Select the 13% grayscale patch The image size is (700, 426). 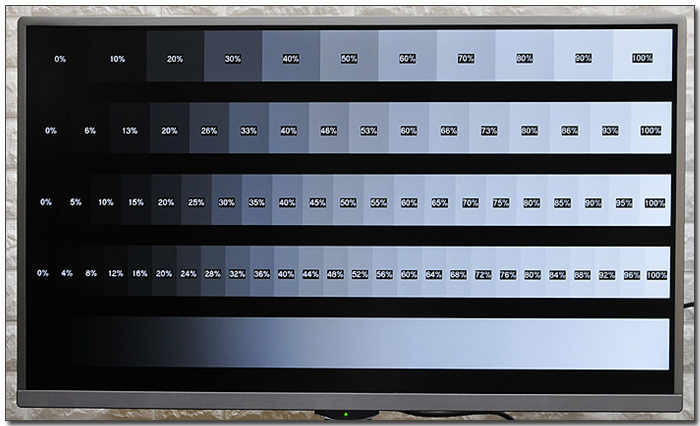[129, 130]
